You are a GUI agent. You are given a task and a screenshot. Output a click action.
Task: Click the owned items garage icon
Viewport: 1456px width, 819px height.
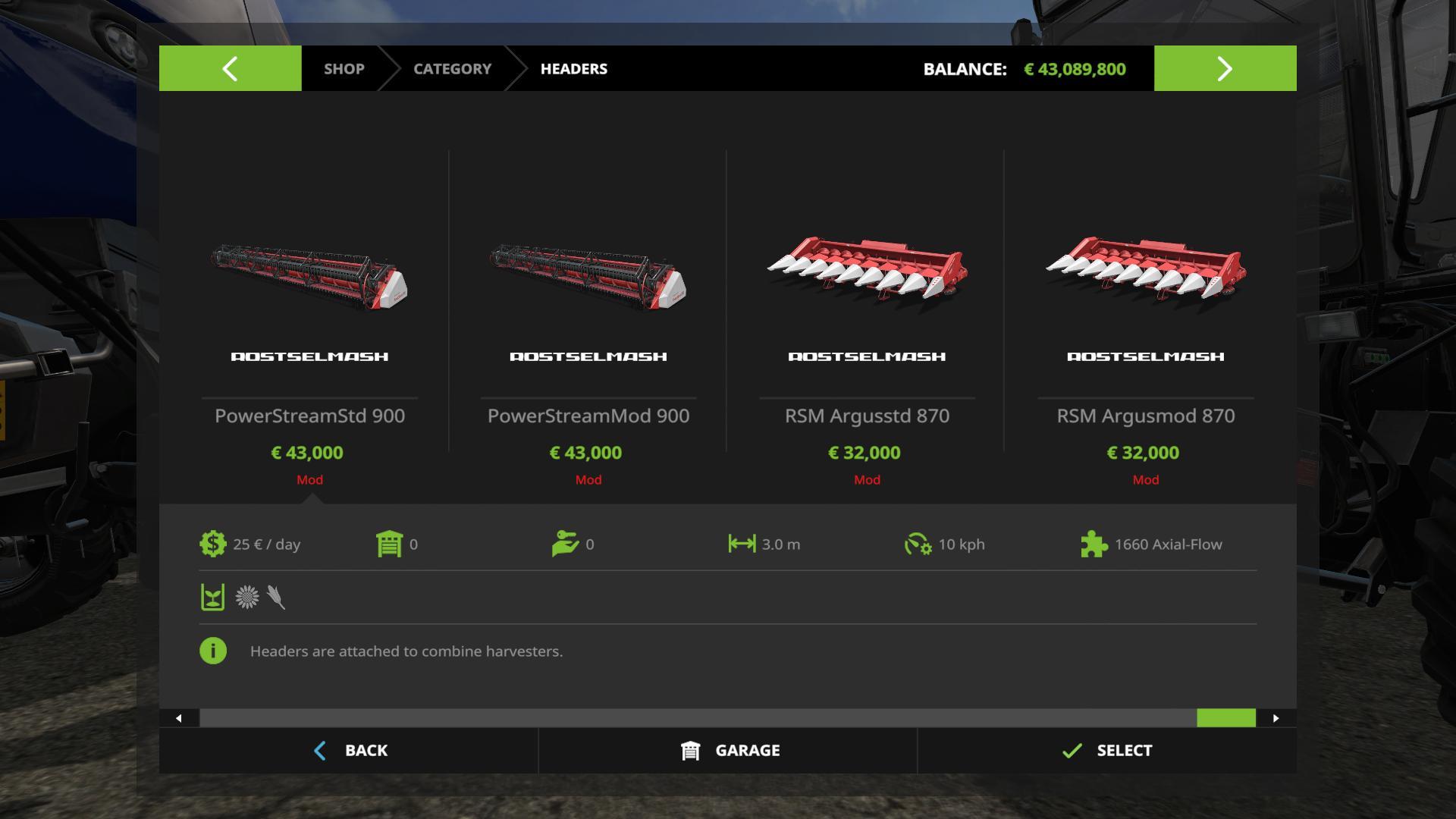(389, 544)
